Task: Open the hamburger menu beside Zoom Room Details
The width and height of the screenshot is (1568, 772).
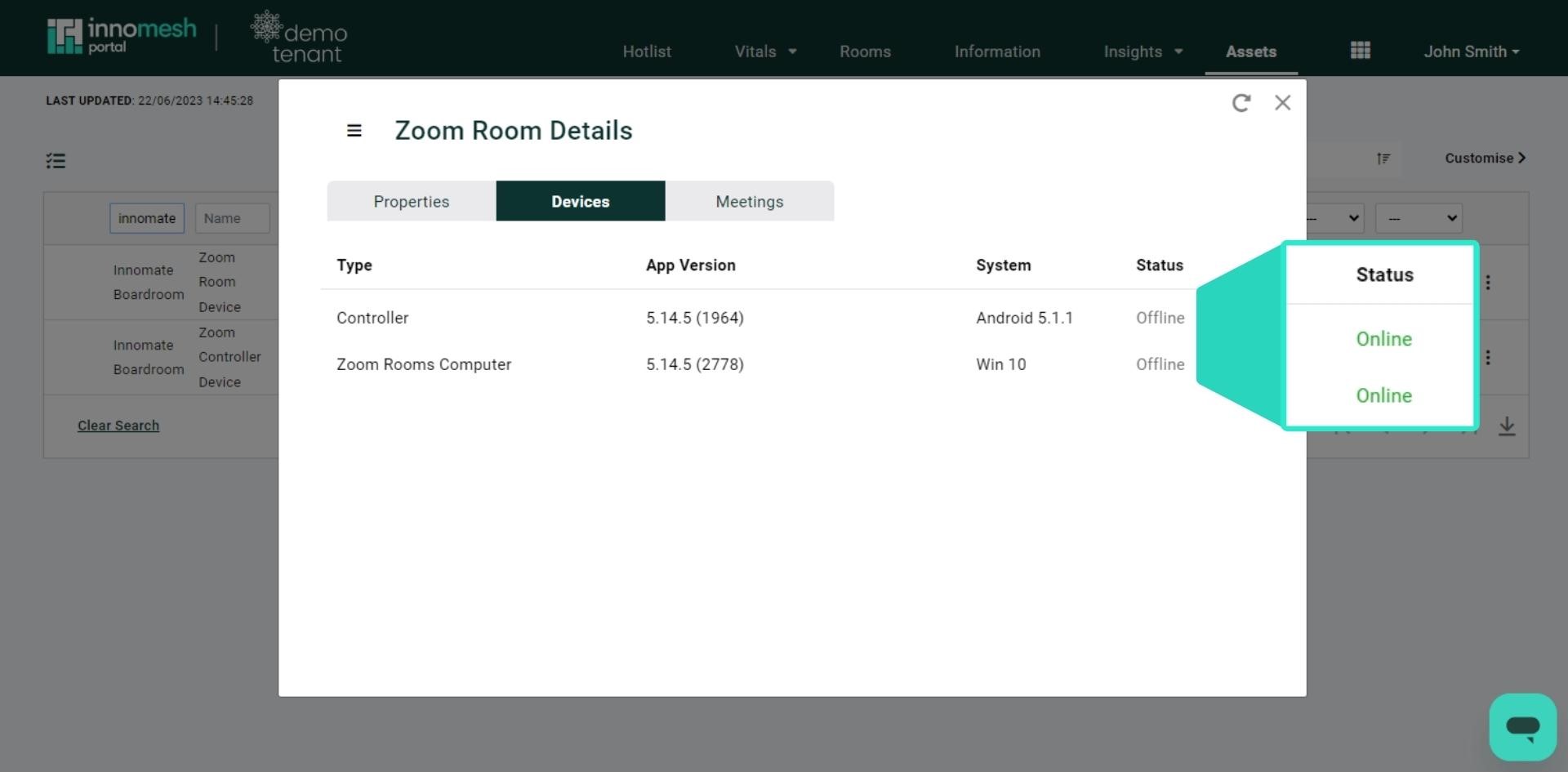Action: (354, 131)
